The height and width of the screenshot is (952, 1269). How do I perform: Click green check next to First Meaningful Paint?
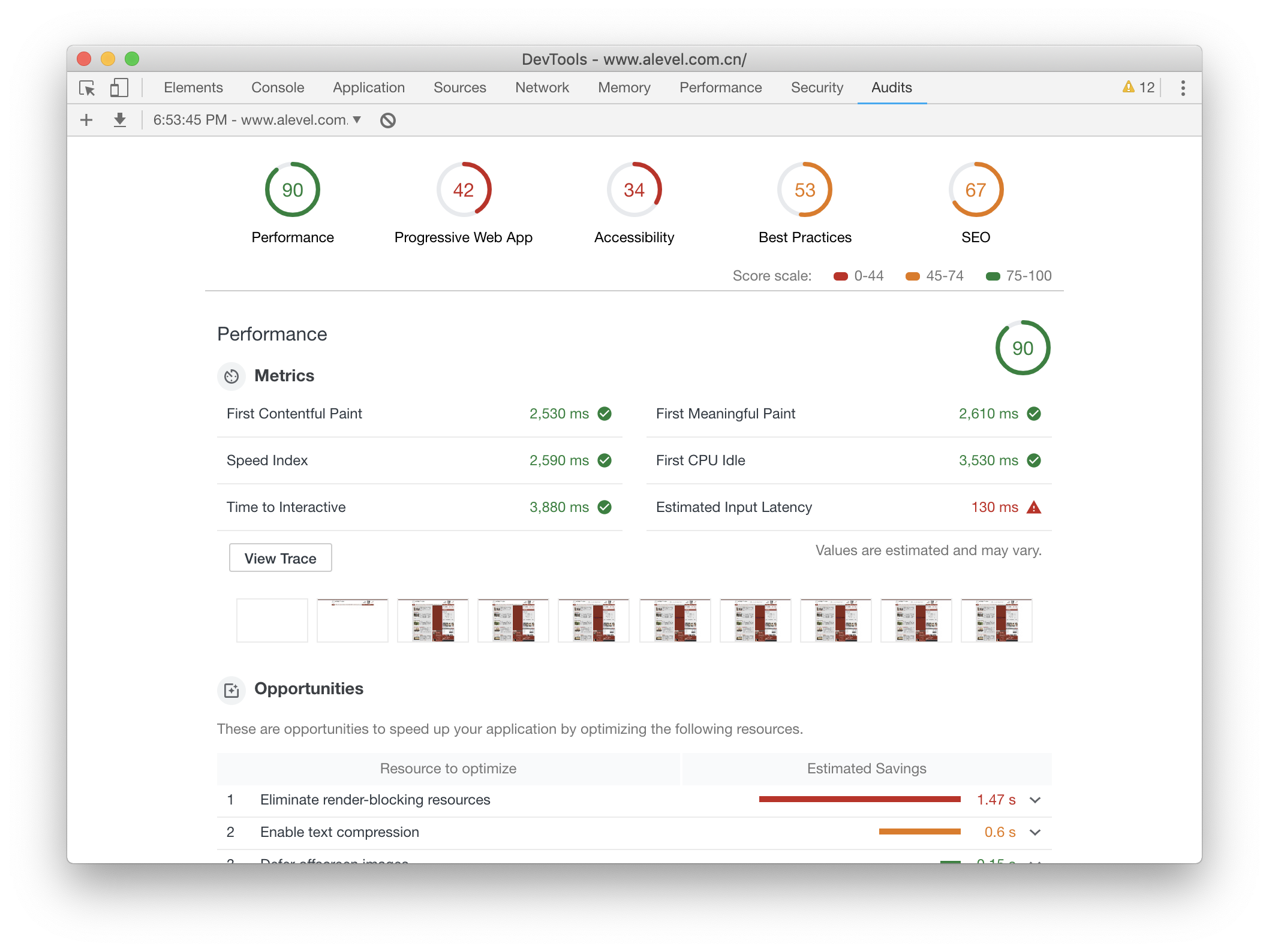1034,414
